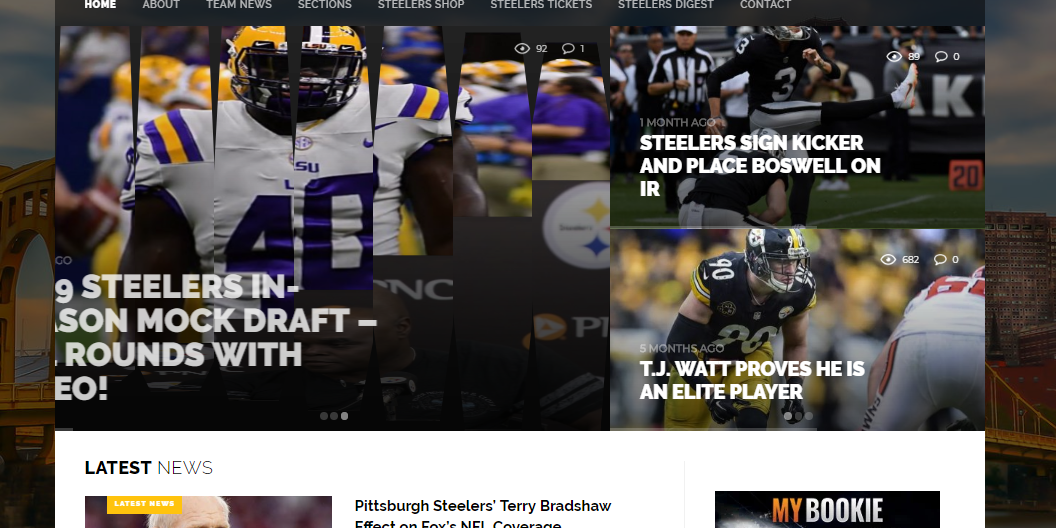Select third dot of main slider
Viewport: 1056px width, 528px height.
click(345, 416)
